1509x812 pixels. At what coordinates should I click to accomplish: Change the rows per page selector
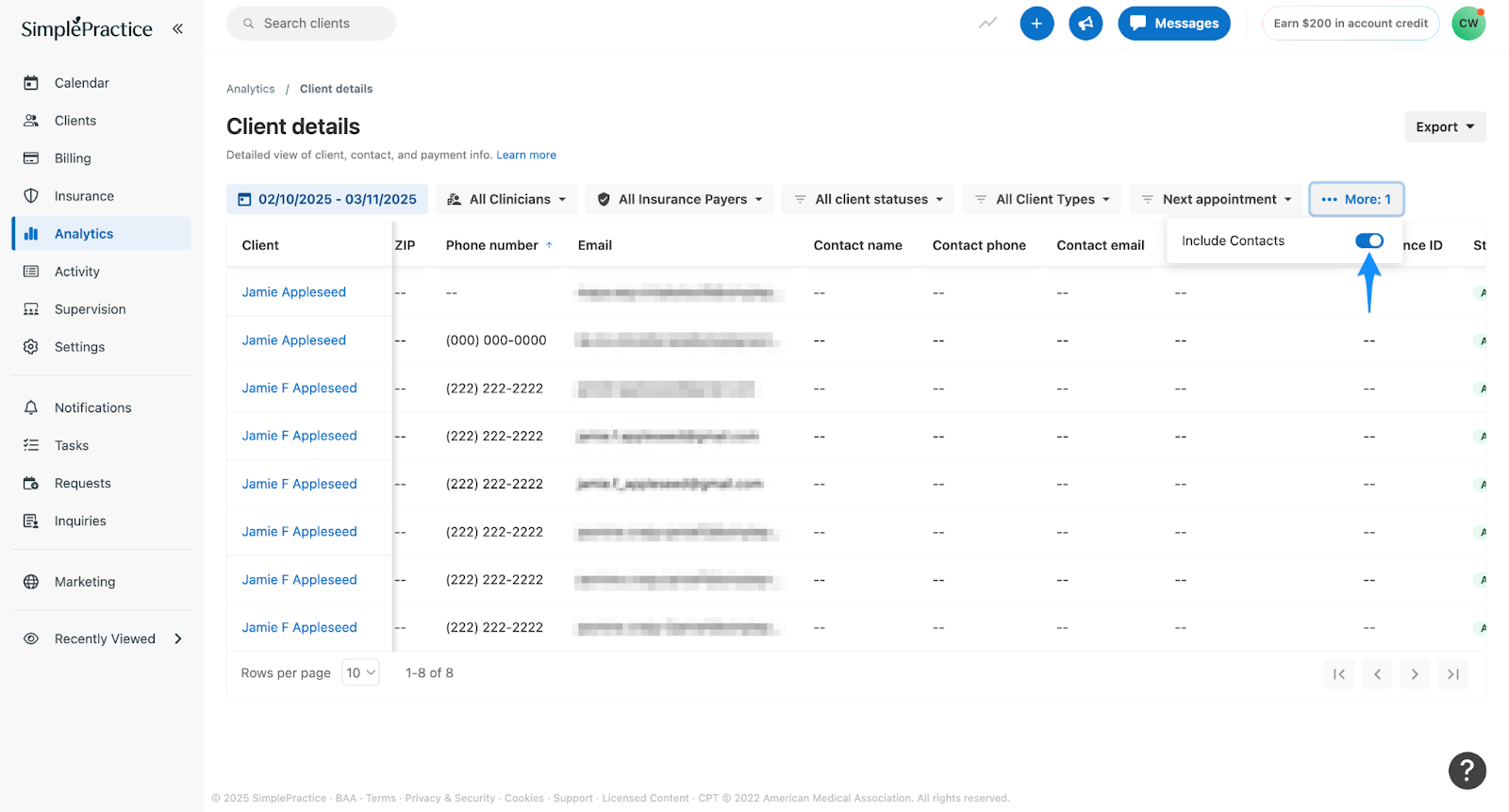(360, 672)
